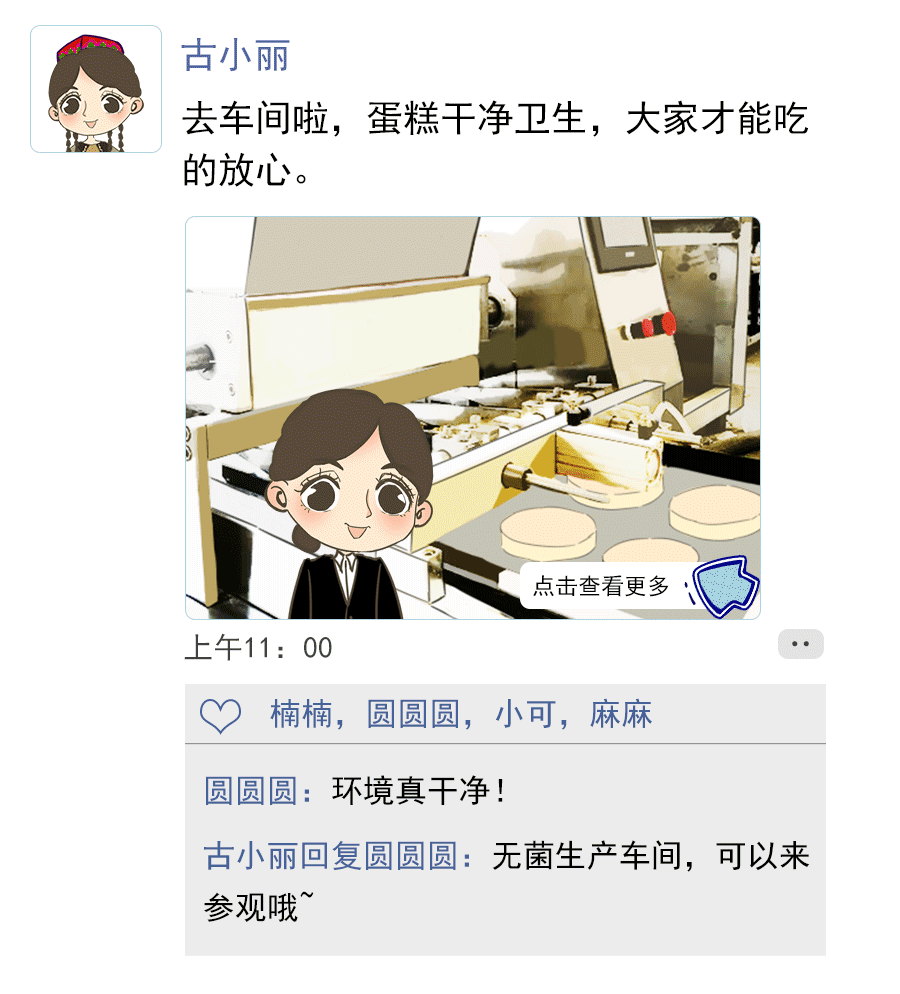Open liker 楠楠's profile
Screen dimensions: 900x994
(302, 714)
